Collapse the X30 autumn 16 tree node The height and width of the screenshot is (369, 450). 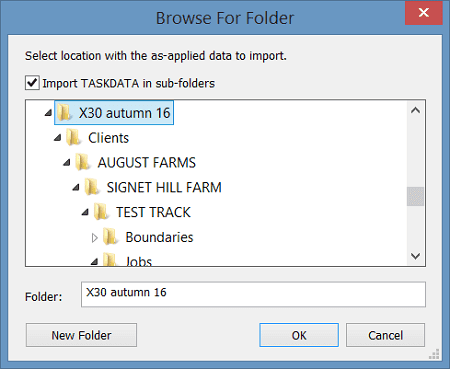[x=48, y=113]
